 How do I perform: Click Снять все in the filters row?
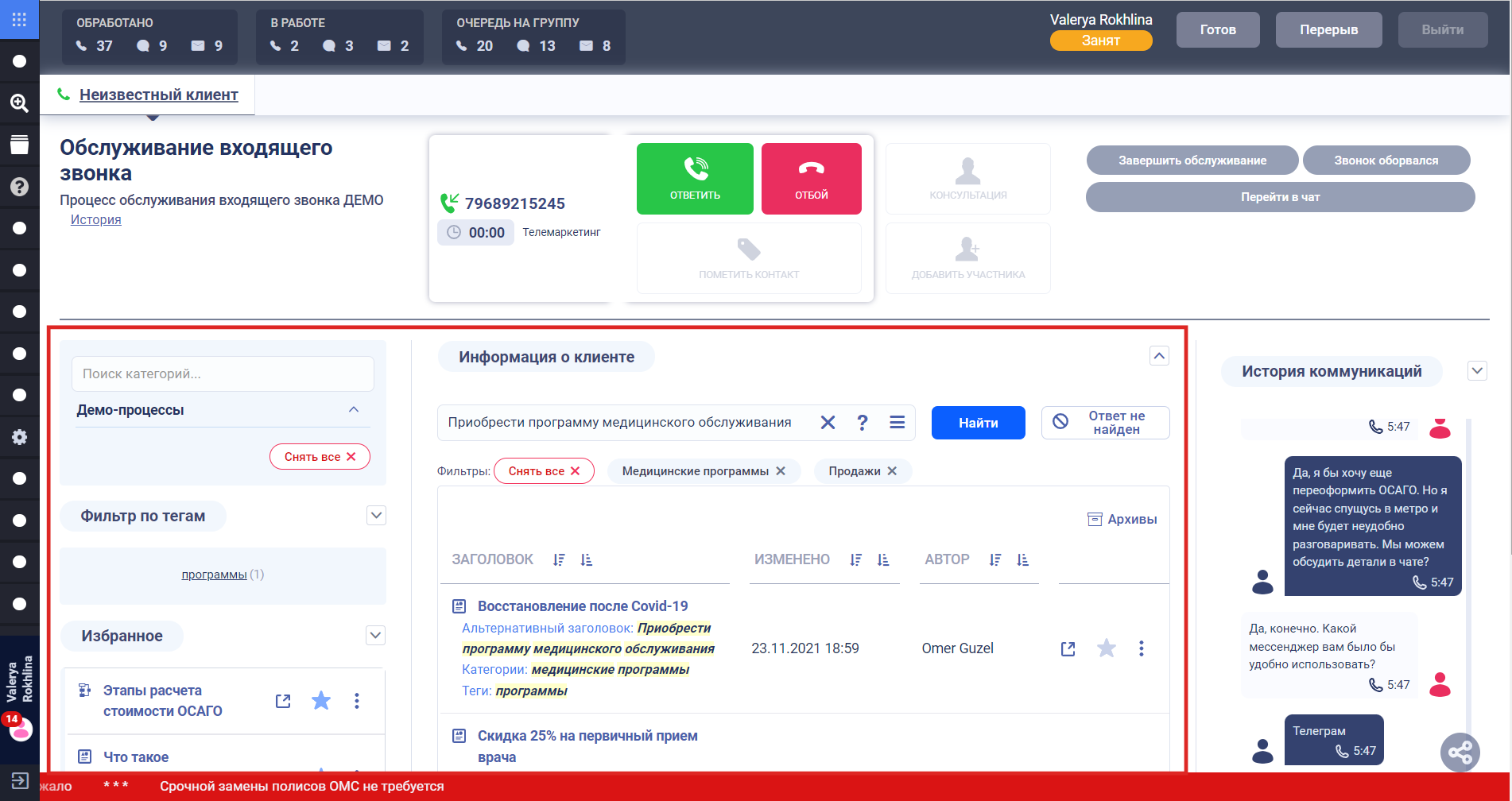pyautogui.click(x=544, y=471)
